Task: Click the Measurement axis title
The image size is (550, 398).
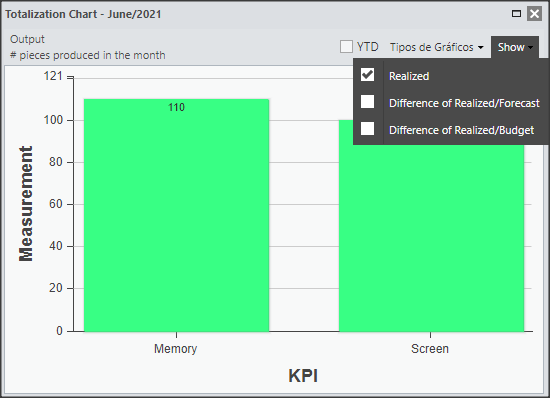Action: 26,204
